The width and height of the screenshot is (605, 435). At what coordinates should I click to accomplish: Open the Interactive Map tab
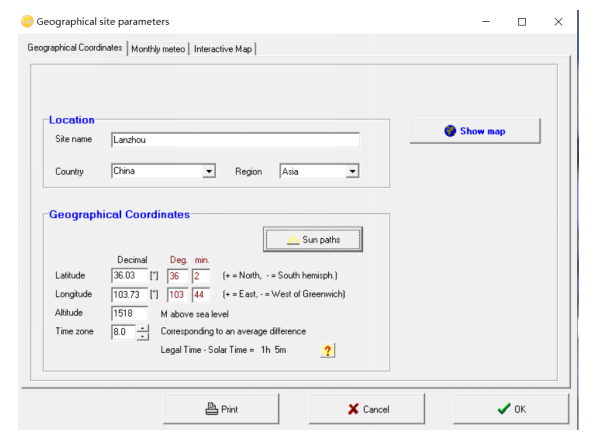click(223, 49)
